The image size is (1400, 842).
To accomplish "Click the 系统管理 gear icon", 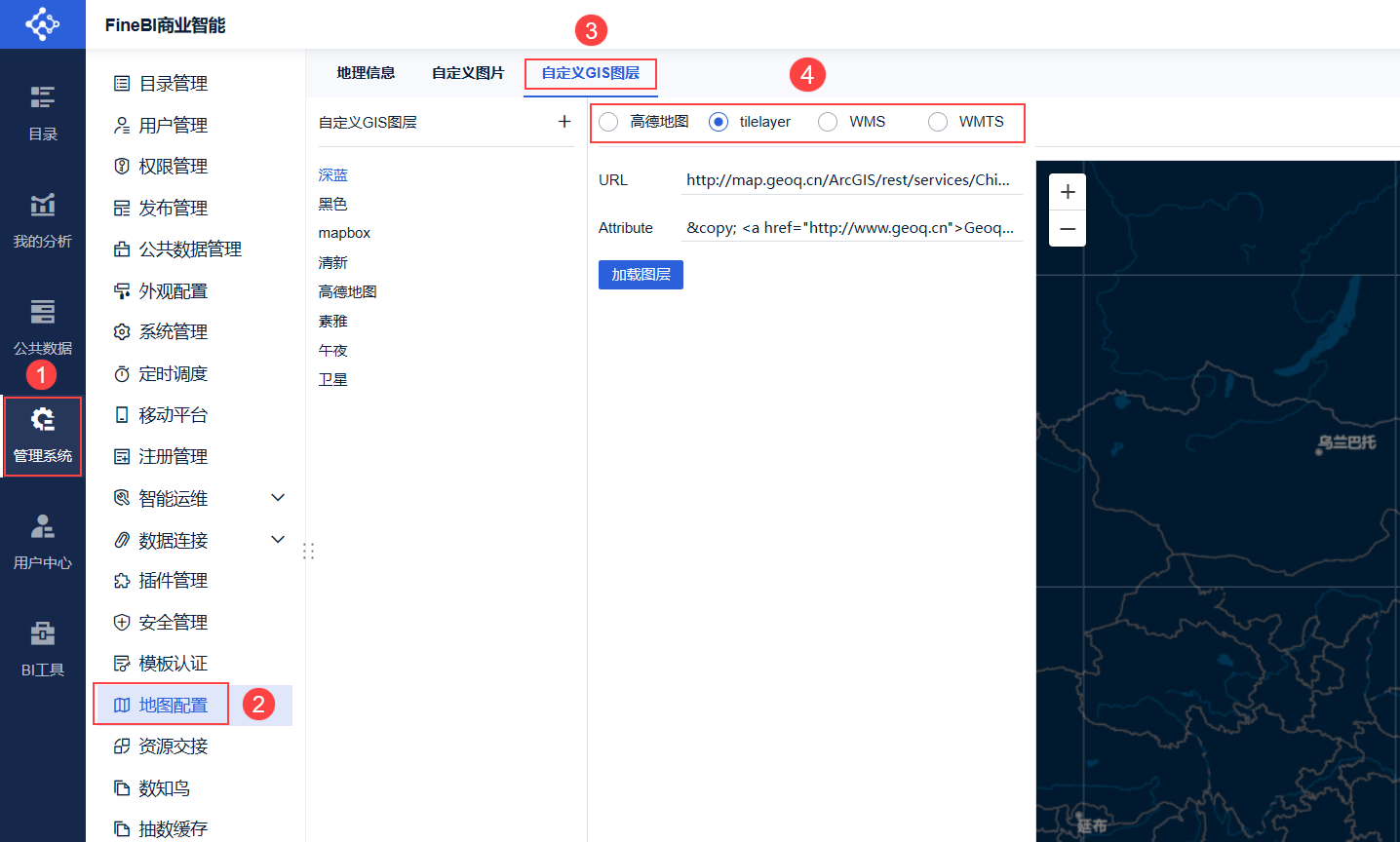I will pos(122,332).
